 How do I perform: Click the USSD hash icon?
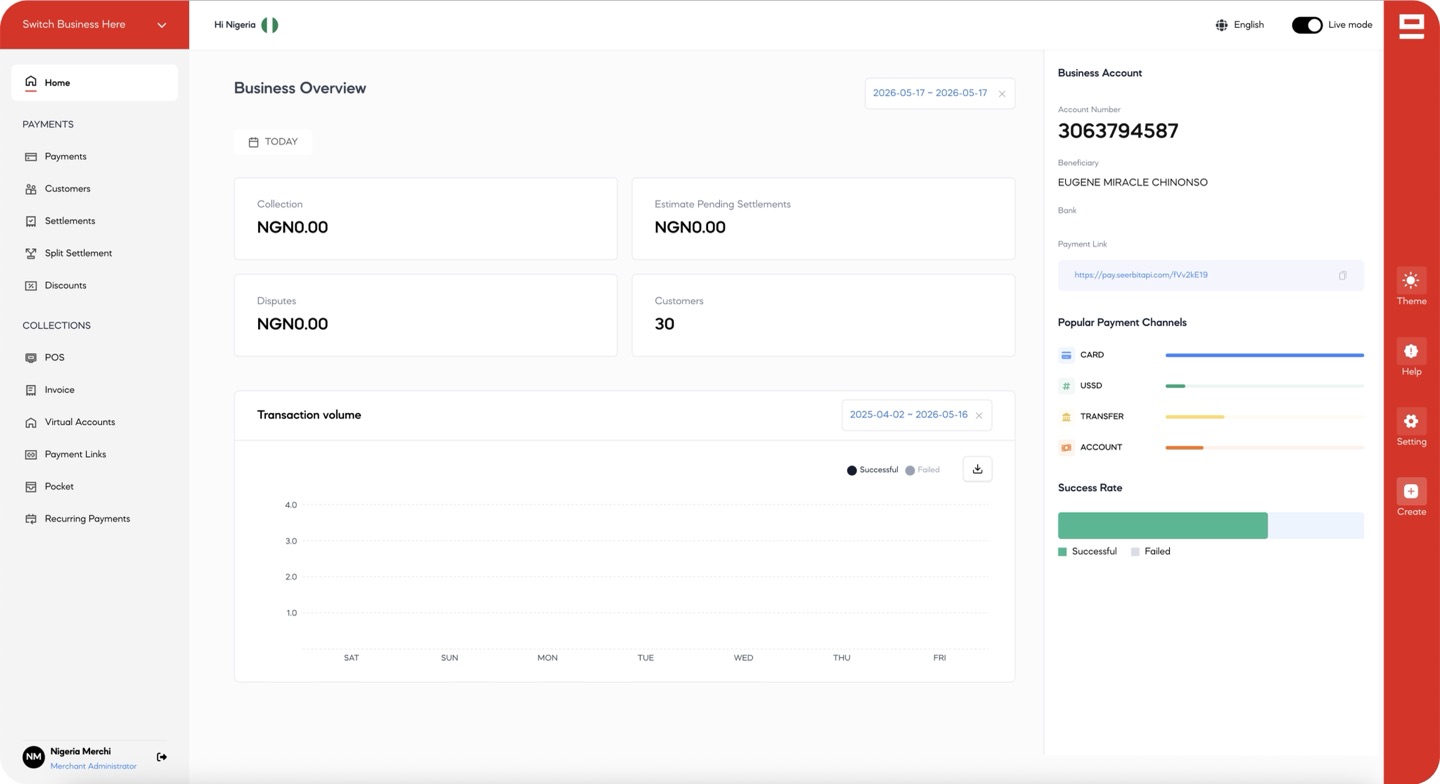click(1066, 386)
